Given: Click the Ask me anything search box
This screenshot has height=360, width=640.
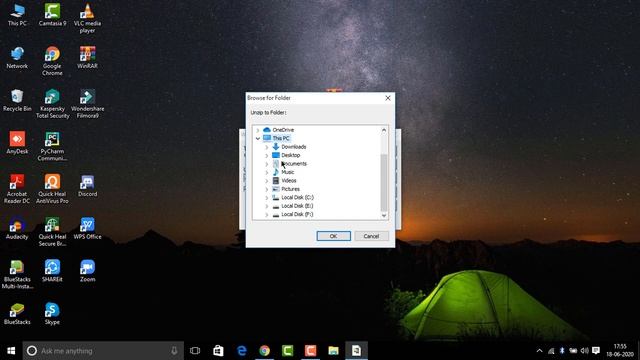Looking at the screenshot, I should coord(103,351).
